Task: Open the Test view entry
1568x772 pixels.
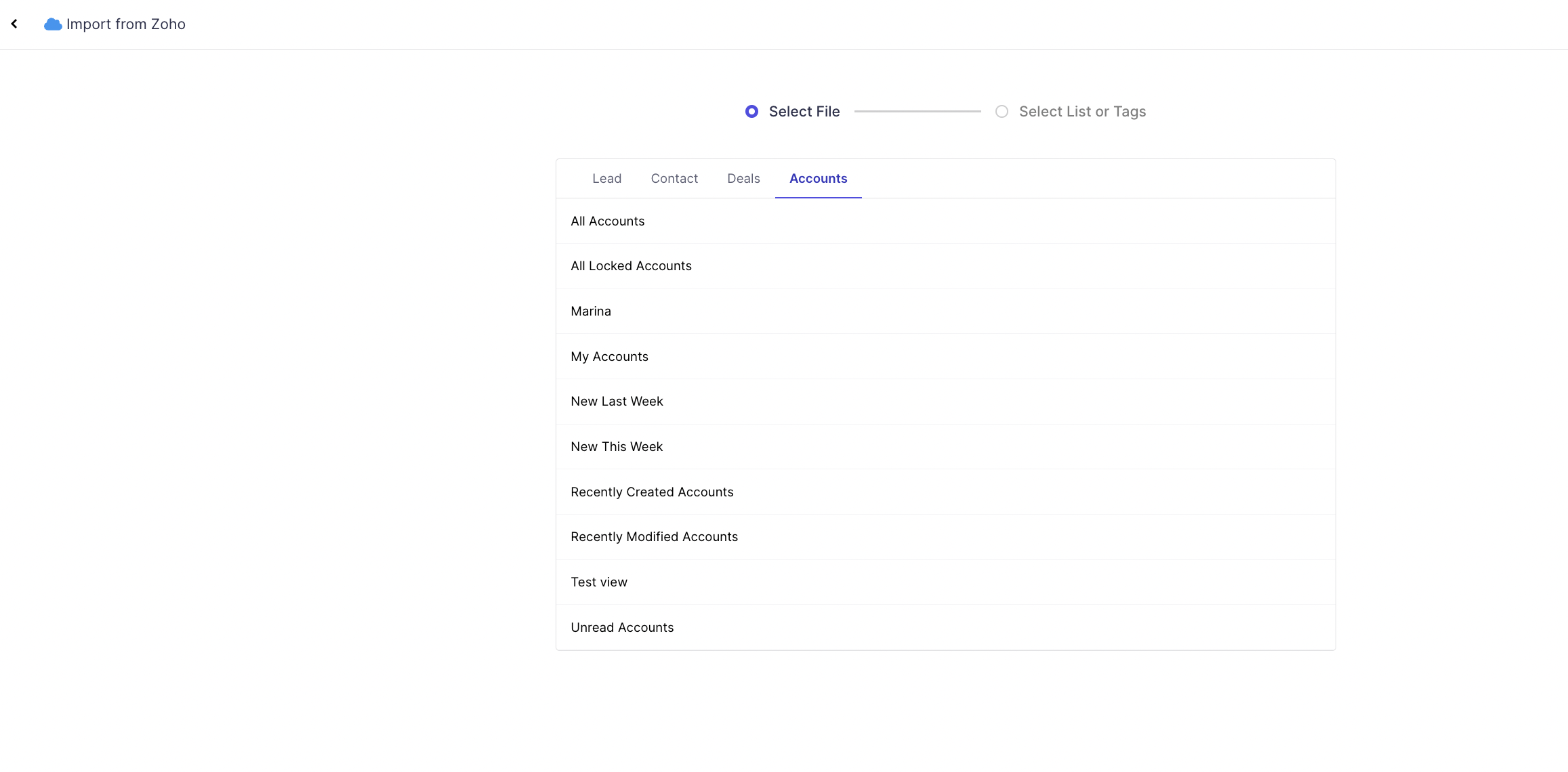Action: pos(599,582)
